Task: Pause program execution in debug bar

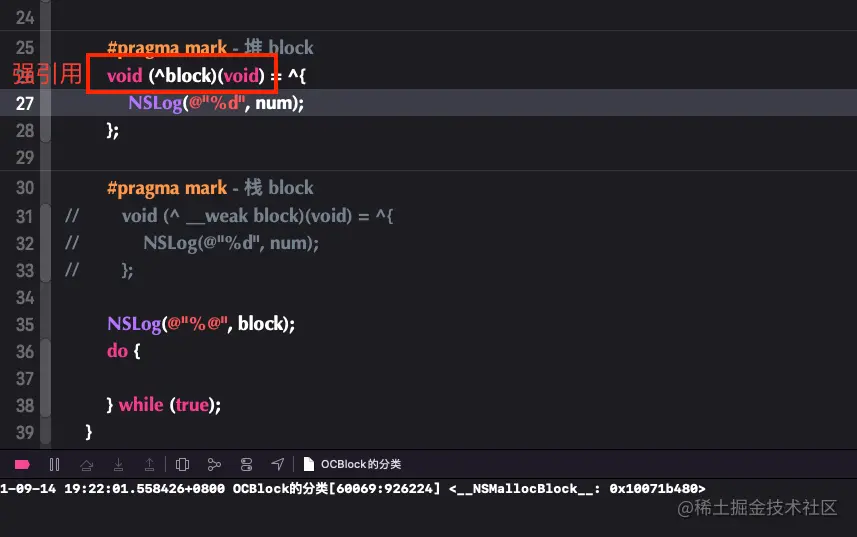Action: click(54, 464)
